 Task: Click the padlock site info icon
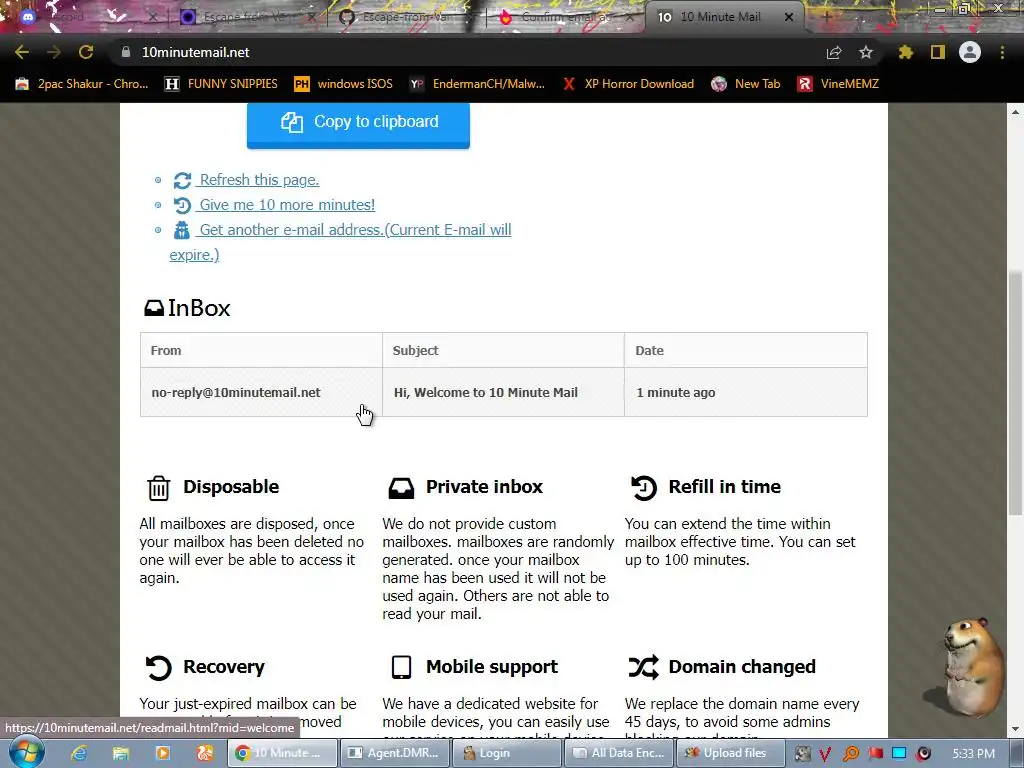pos(125,52)
